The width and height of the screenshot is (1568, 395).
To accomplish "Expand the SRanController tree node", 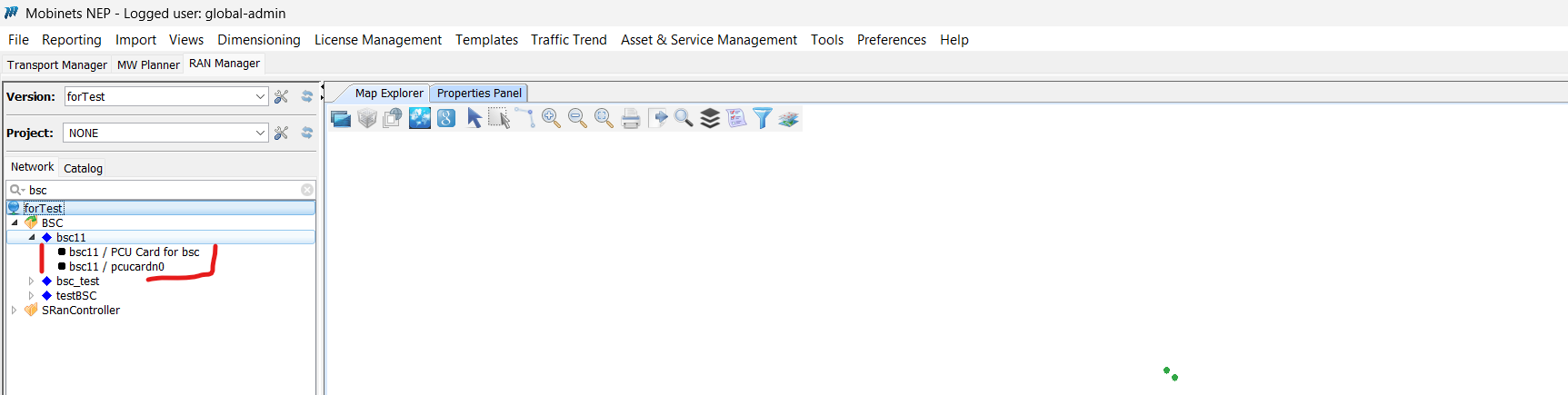I will (14, 311).
